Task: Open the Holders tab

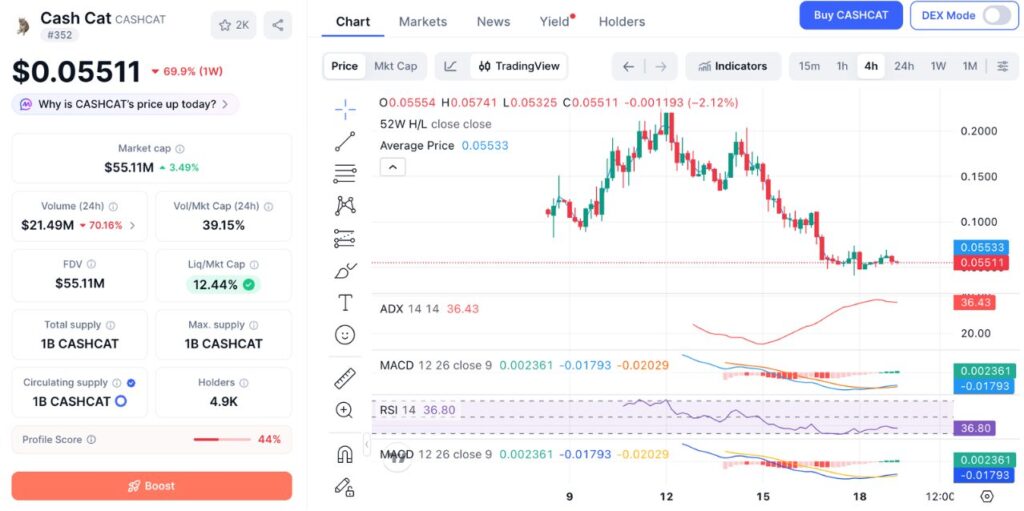Action: (x=622, y=22)
